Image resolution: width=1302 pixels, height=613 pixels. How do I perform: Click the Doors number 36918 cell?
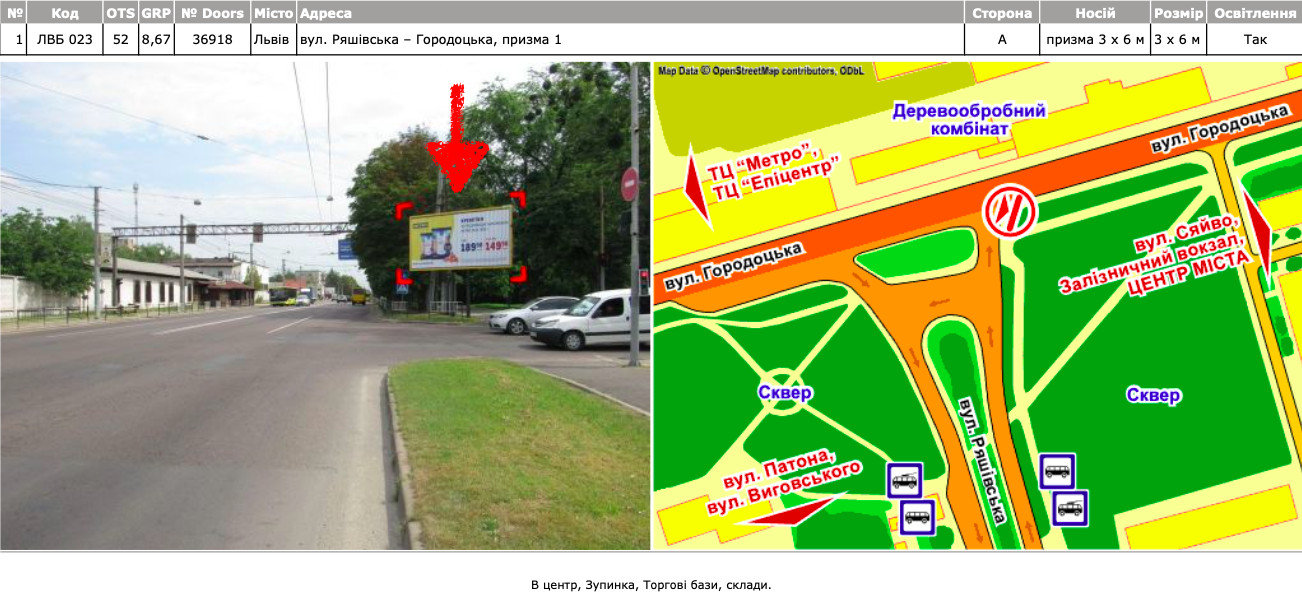point(212,40)
